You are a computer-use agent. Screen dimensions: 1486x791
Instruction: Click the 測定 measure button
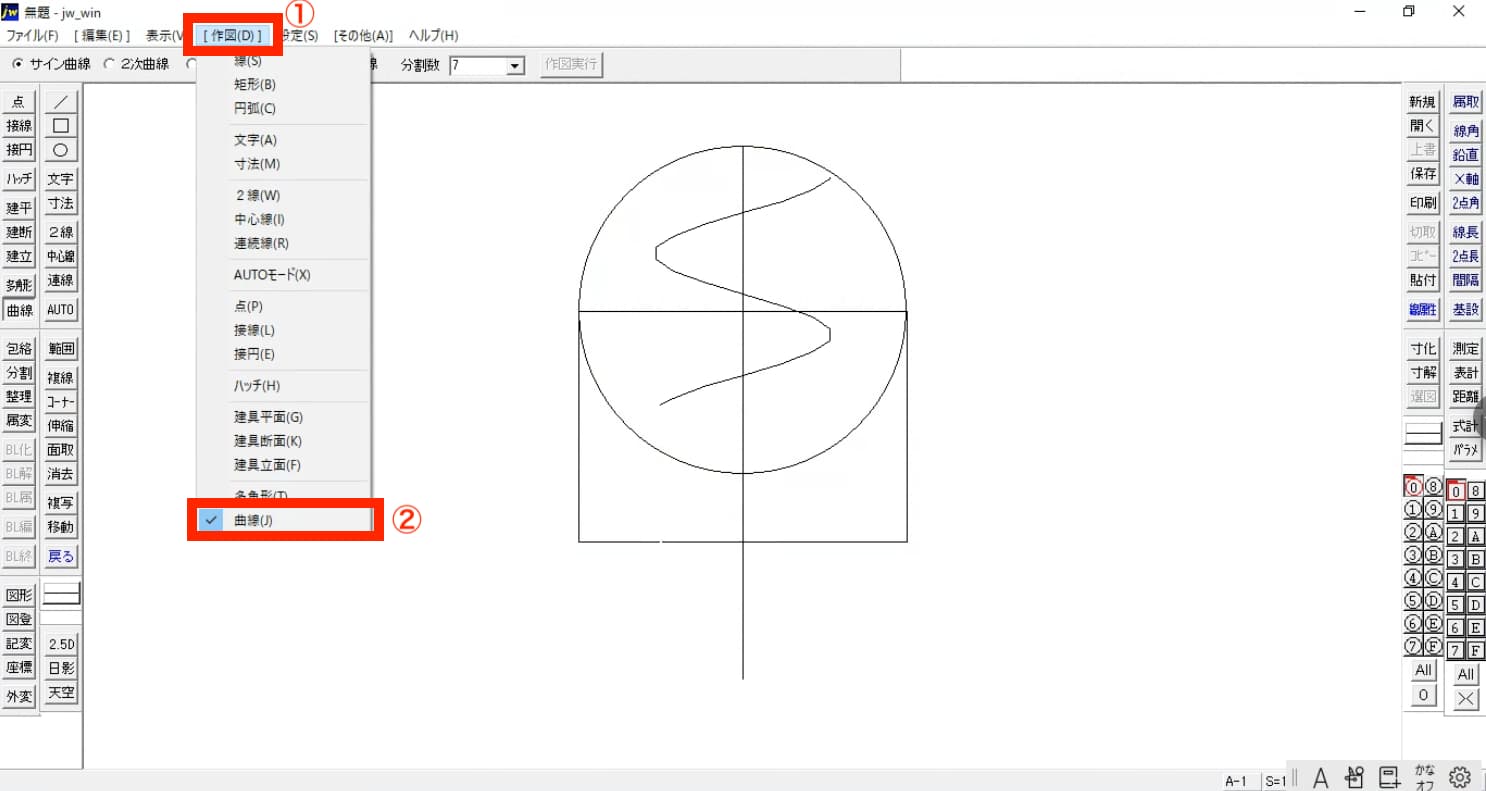click(x=1466, y=349)
